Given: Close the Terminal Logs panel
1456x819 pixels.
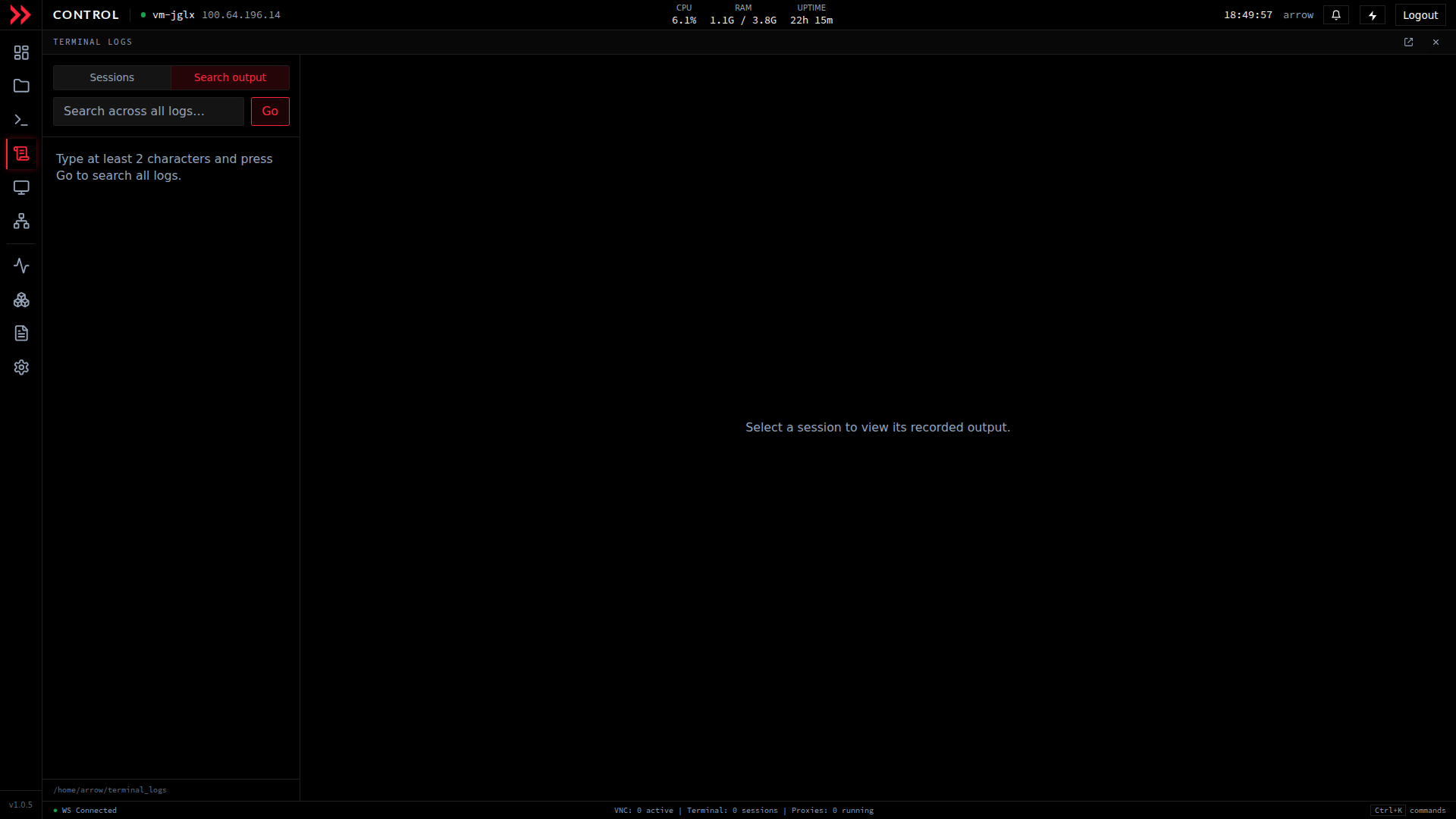Looking at the screenshot, I should click(x=1436, y=42).
